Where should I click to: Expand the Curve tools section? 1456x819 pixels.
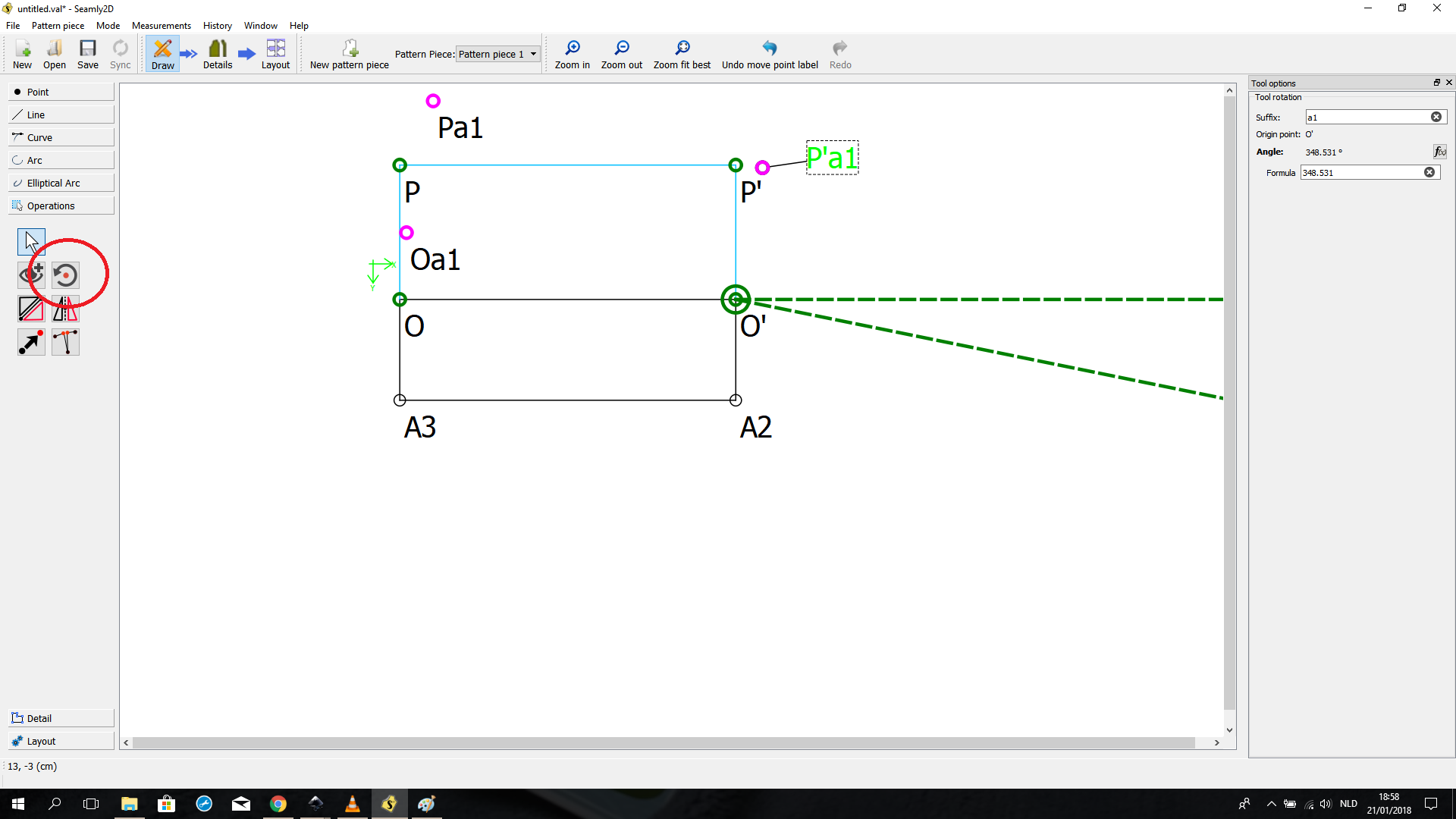pos(61,137)
